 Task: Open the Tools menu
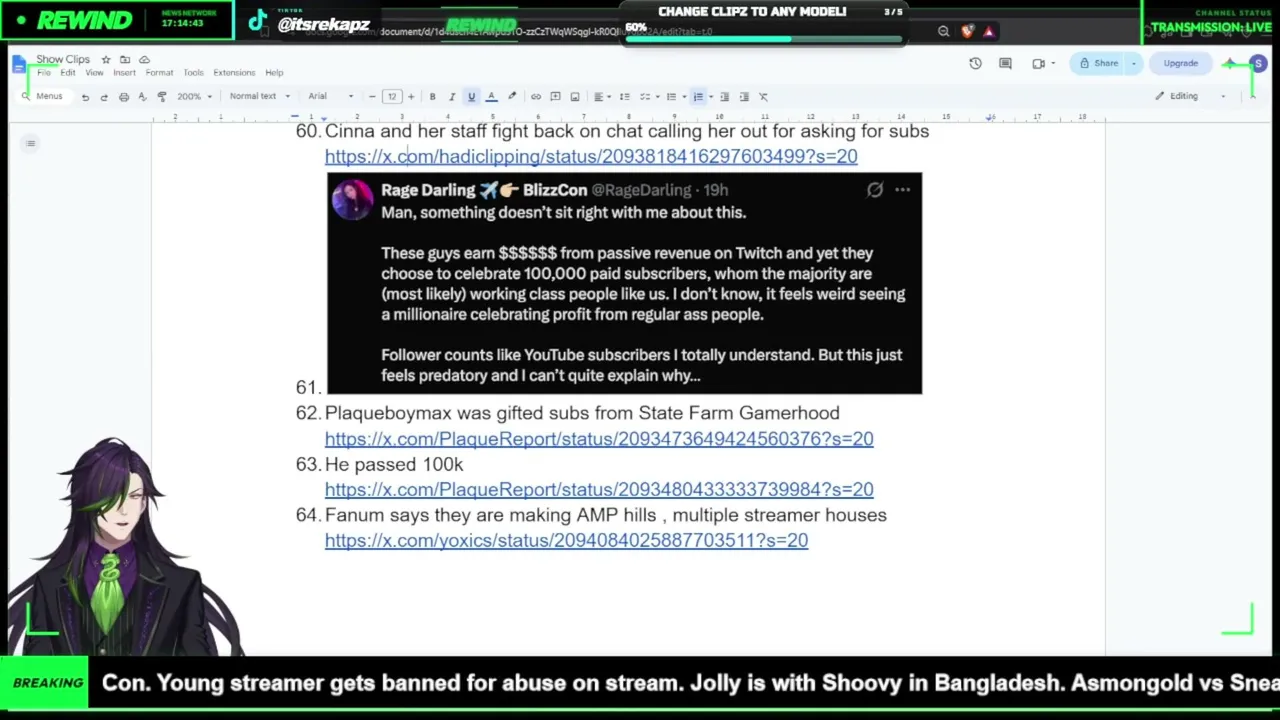click(x=193, y=73)
